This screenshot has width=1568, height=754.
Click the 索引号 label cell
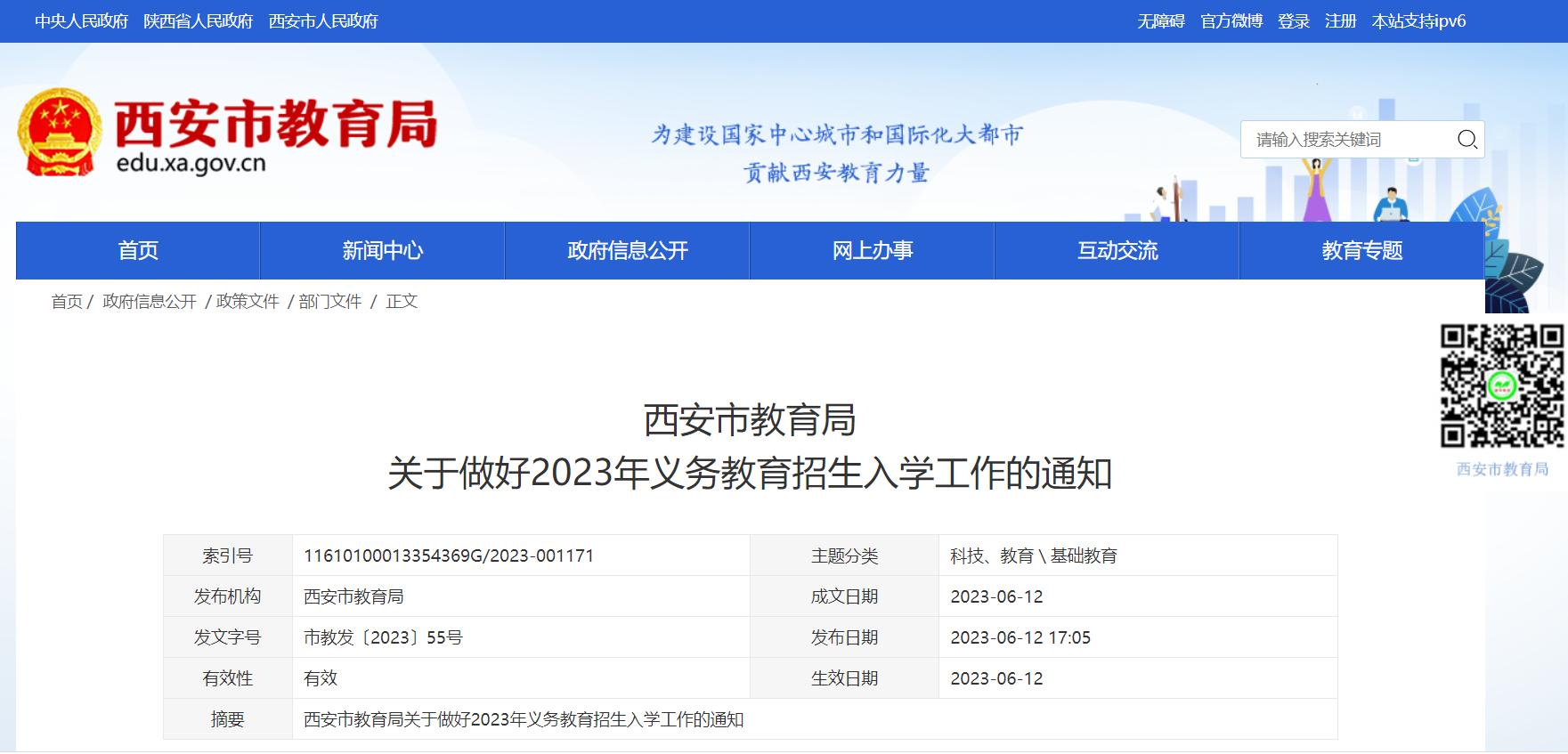[228, 555]
